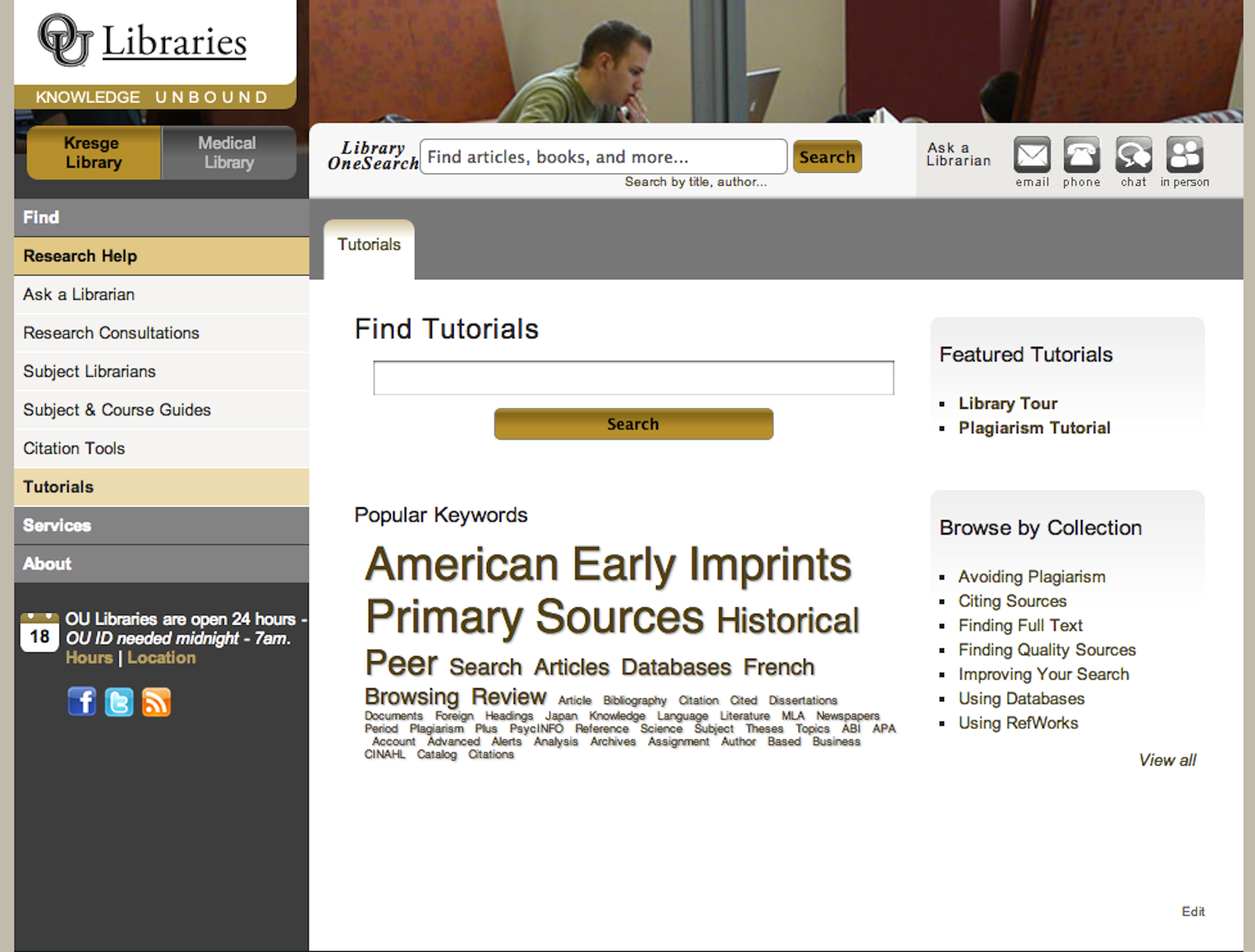Image resolution: width=1255 pixels, height=952 pixels.
Task: Click the French keyword
Action: point(778,667)
